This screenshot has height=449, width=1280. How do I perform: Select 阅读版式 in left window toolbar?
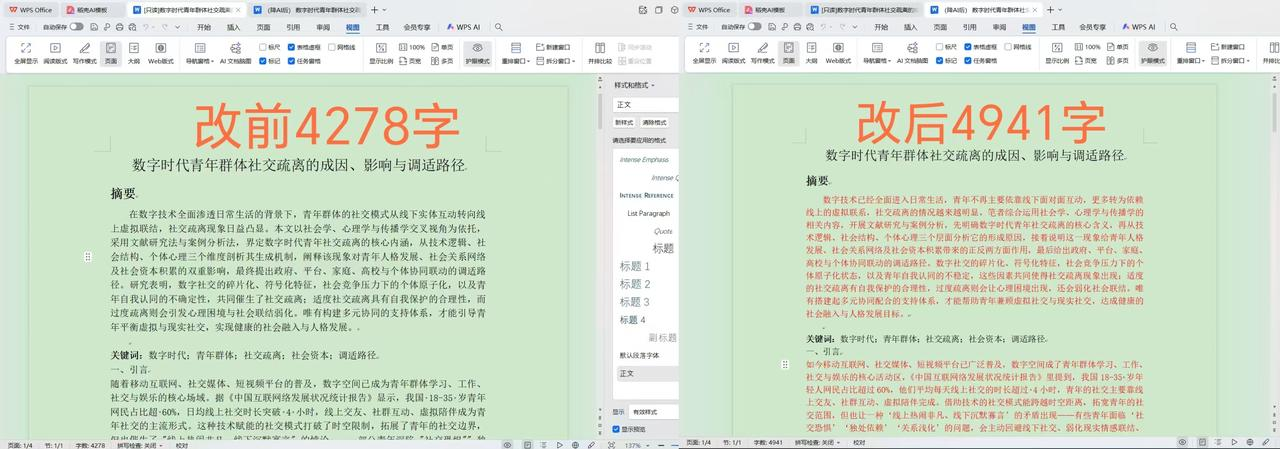point(55,53)
